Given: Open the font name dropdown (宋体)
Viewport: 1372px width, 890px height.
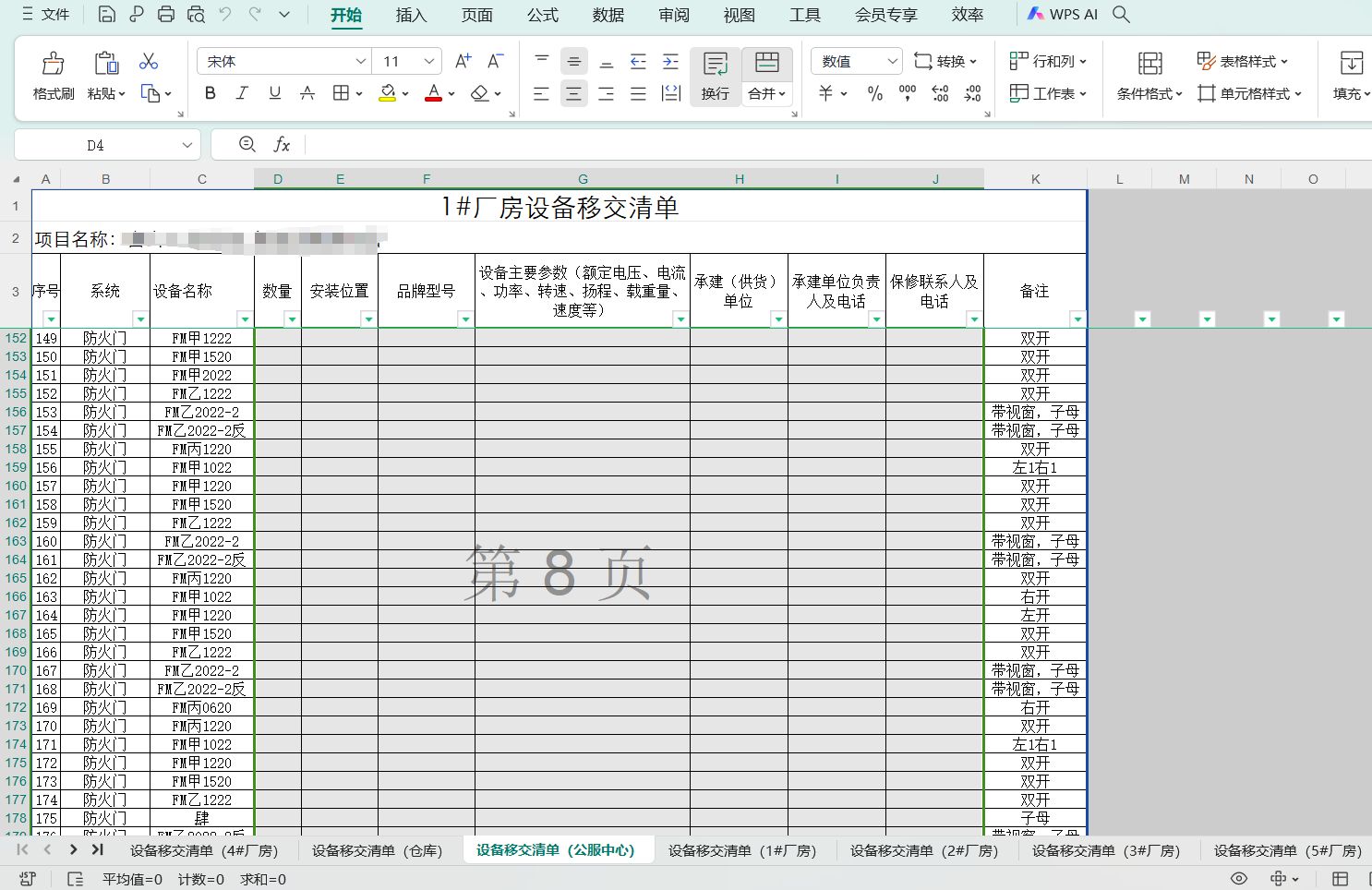Looking at the screenshot, I should click(x=361, y=61).
